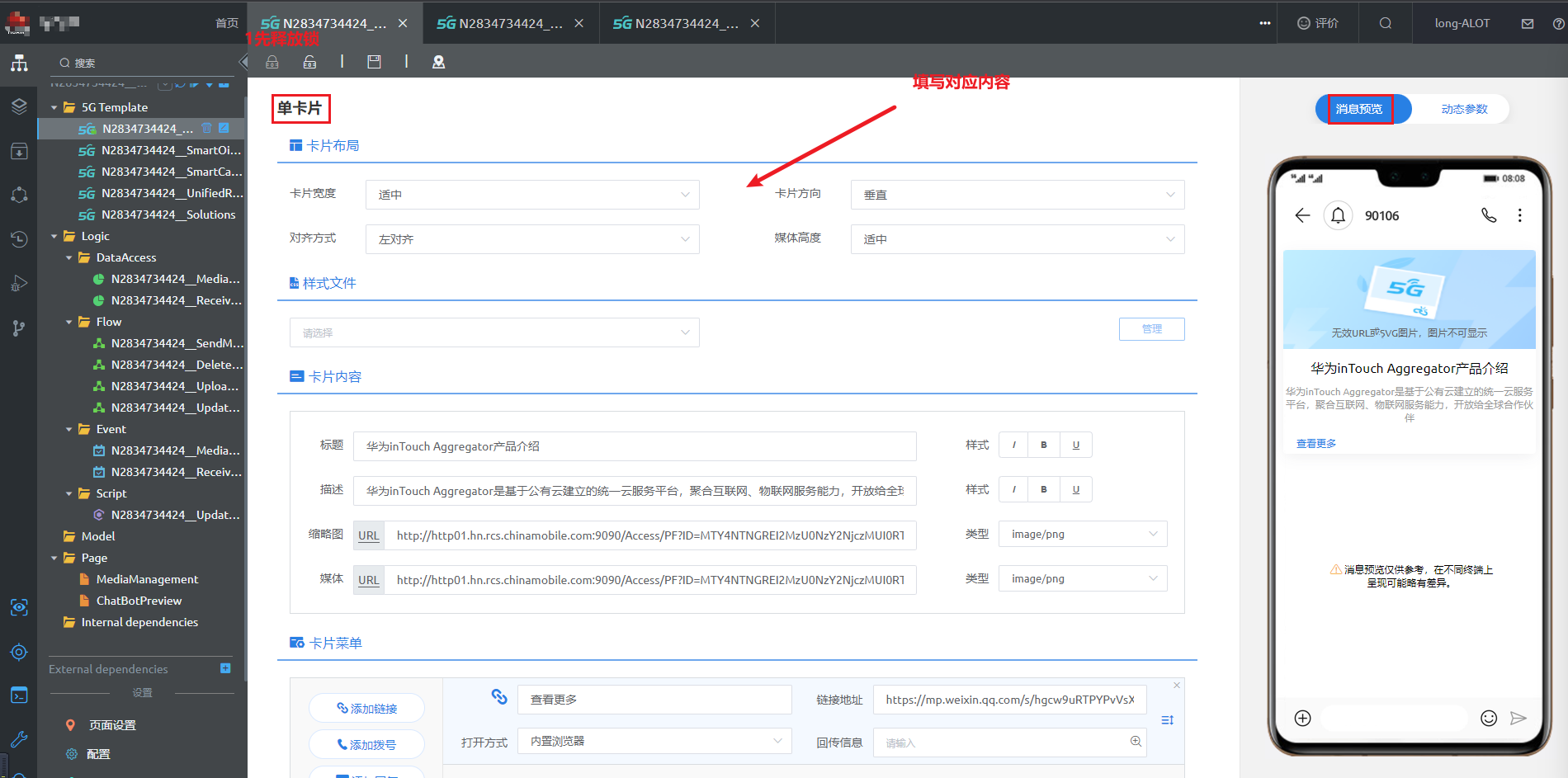1568x778 pixels.
Task: Open the eye preview icon in left rail
Action: tap(19, 607)
